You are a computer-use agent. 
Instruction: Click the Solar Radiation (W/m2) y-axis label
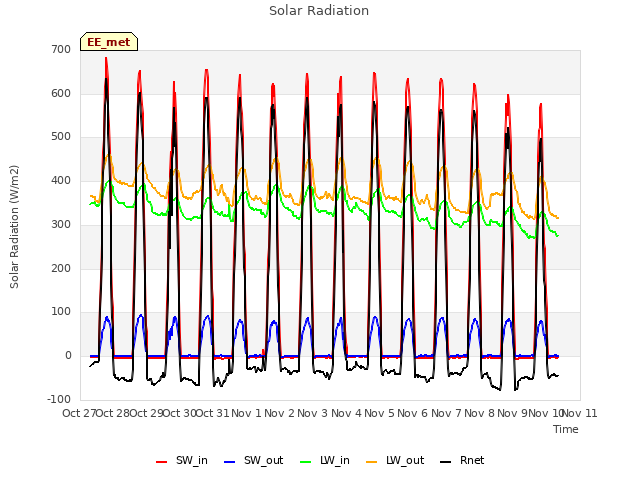(14, 227)
